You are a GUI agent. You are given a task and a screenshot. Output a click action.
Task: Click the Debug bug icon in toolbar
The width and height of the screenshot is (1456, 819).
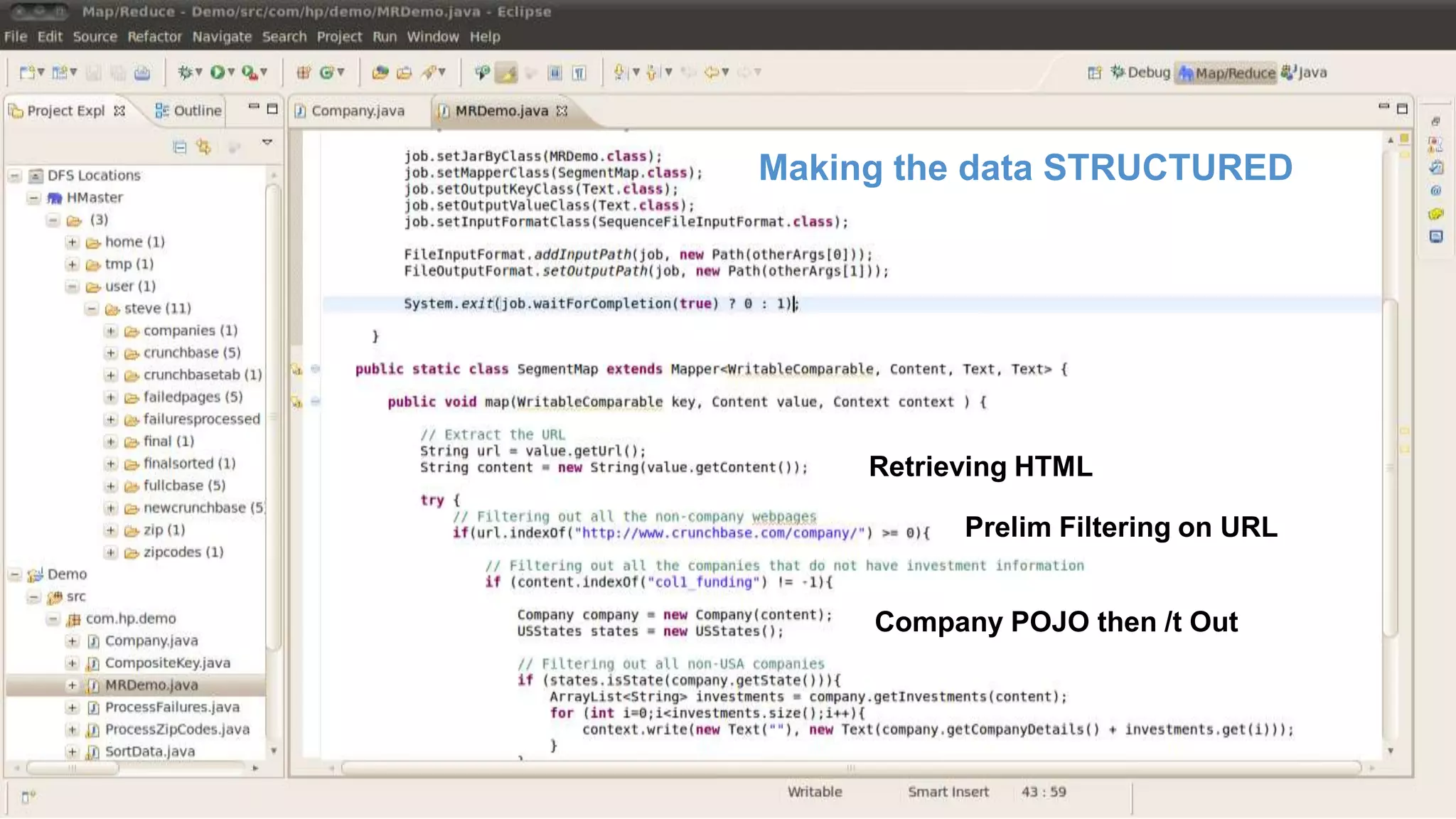(x=186, y=72)
